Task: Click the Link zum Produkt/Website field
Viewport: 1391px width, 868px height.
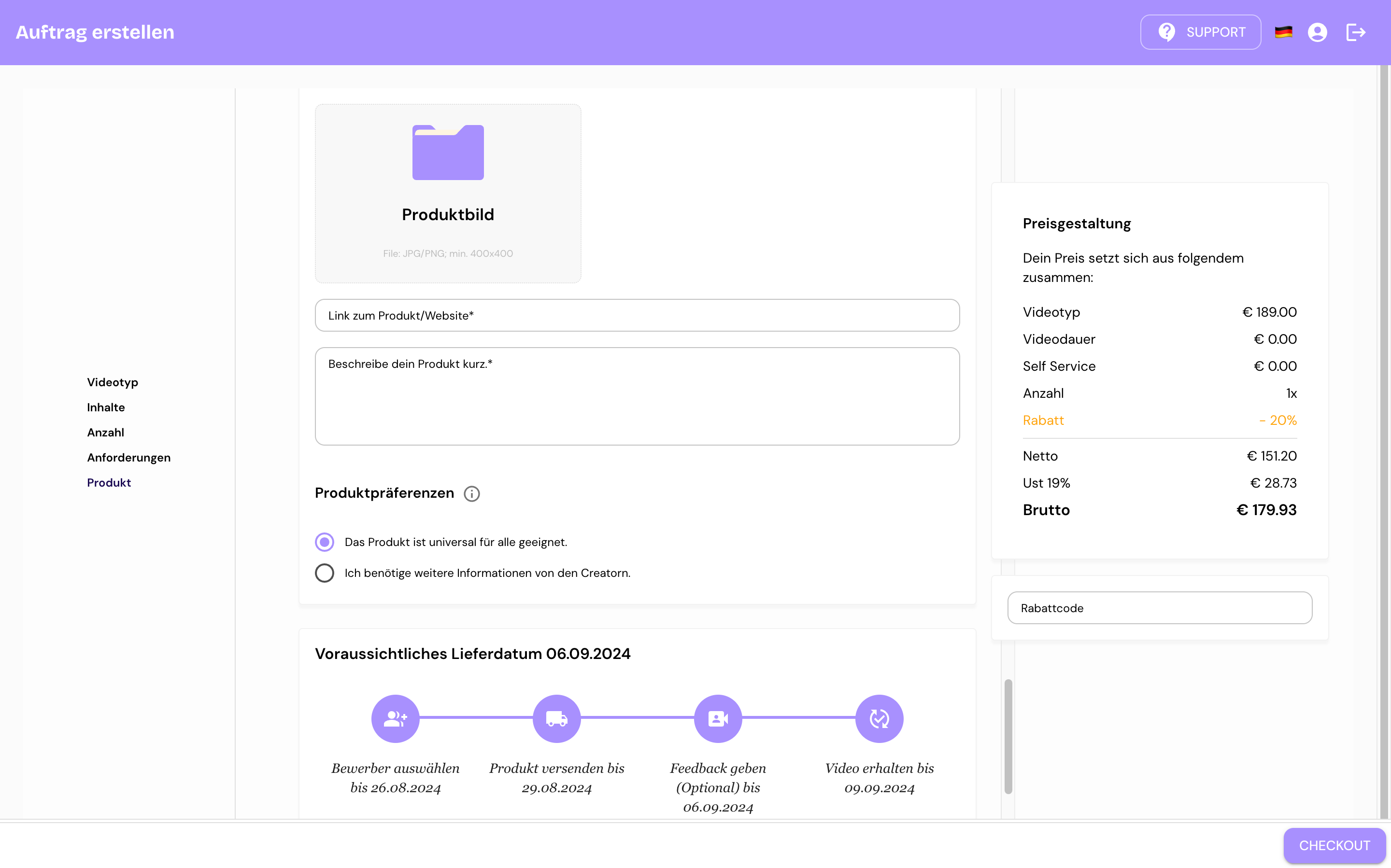Action: coord(637,315)
